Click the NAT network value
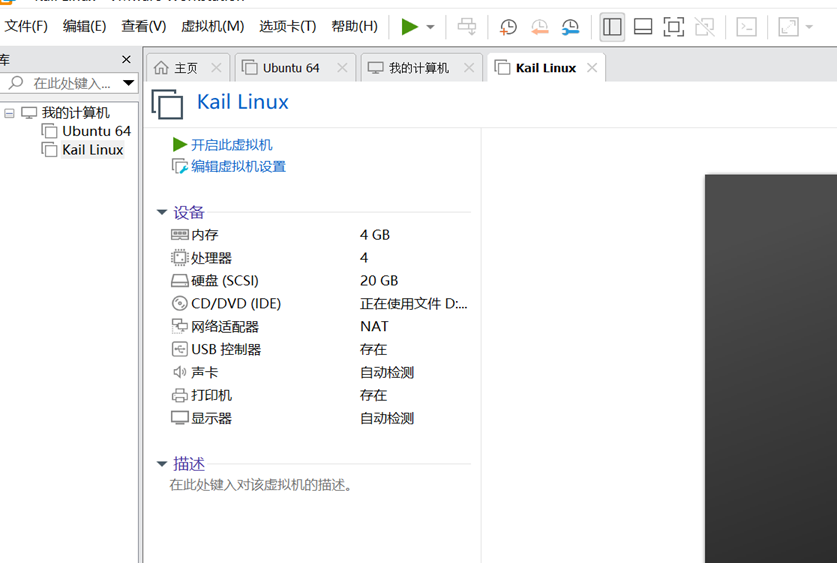The image size is (837, 563). pyautogui.click(x=374, y=326)
